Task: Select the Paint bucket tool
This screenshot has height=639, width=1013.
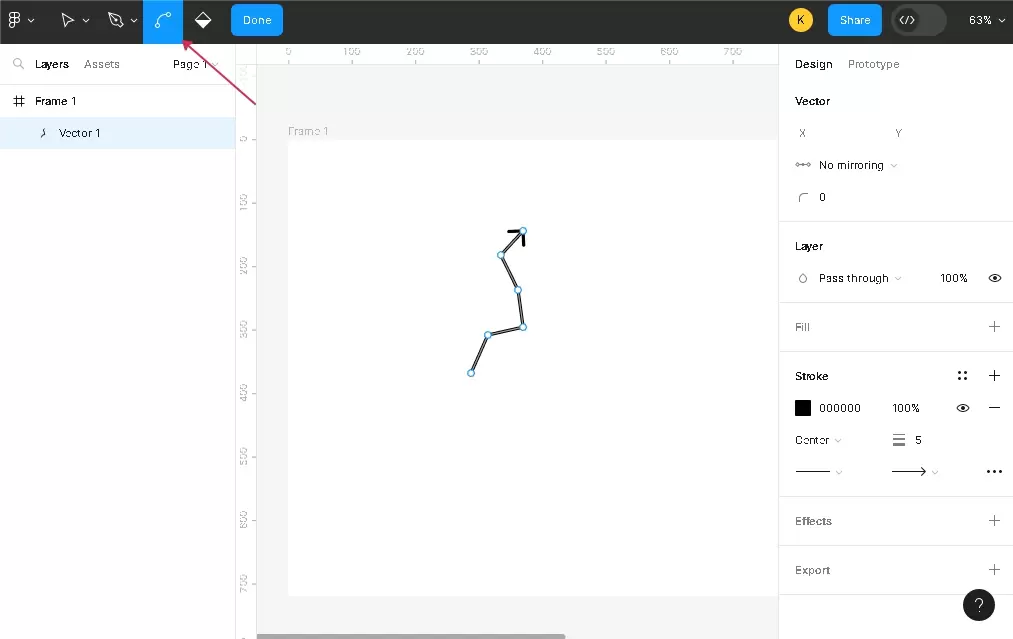Action: tap(203, 20)
